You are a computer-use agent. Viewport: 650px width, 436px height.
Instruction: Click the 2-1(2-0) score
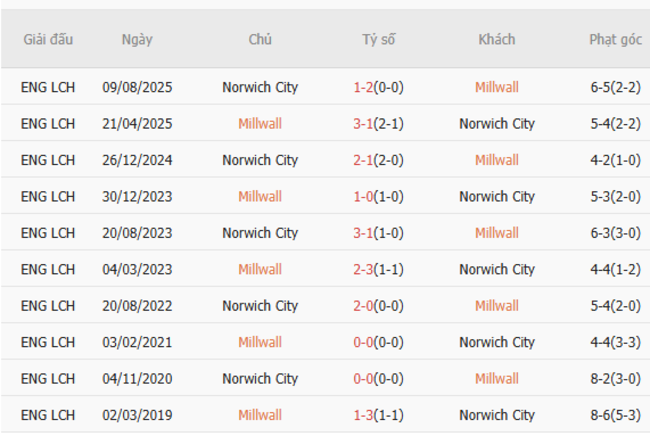[379, 160]
